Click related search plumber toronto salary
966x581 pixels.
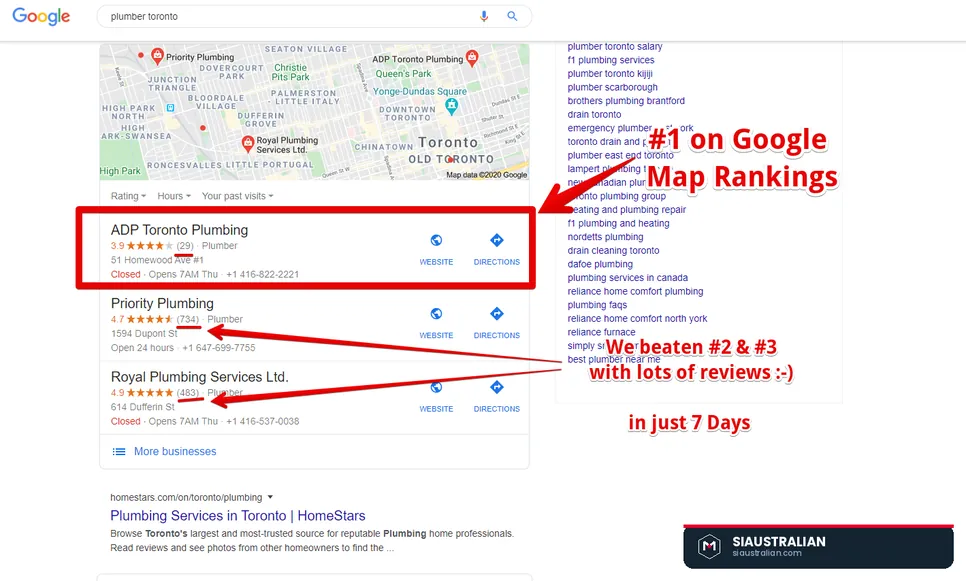(615, 46)
